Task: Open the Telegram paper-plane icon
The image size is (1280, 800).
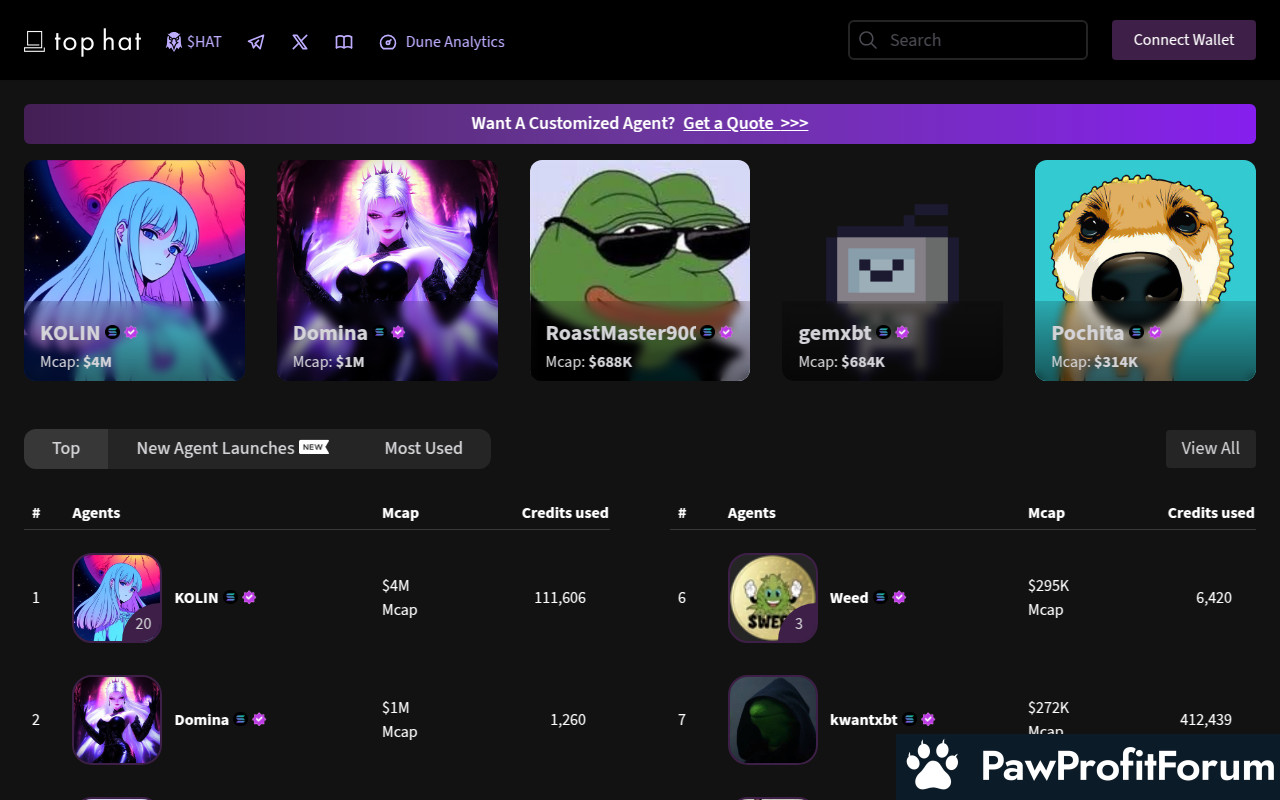Action: [x=256, y=42]
